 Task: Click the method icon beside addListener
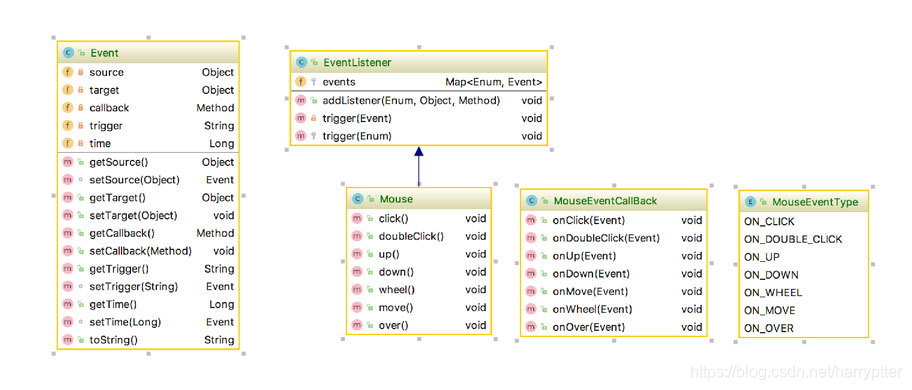tap(301, 101)
